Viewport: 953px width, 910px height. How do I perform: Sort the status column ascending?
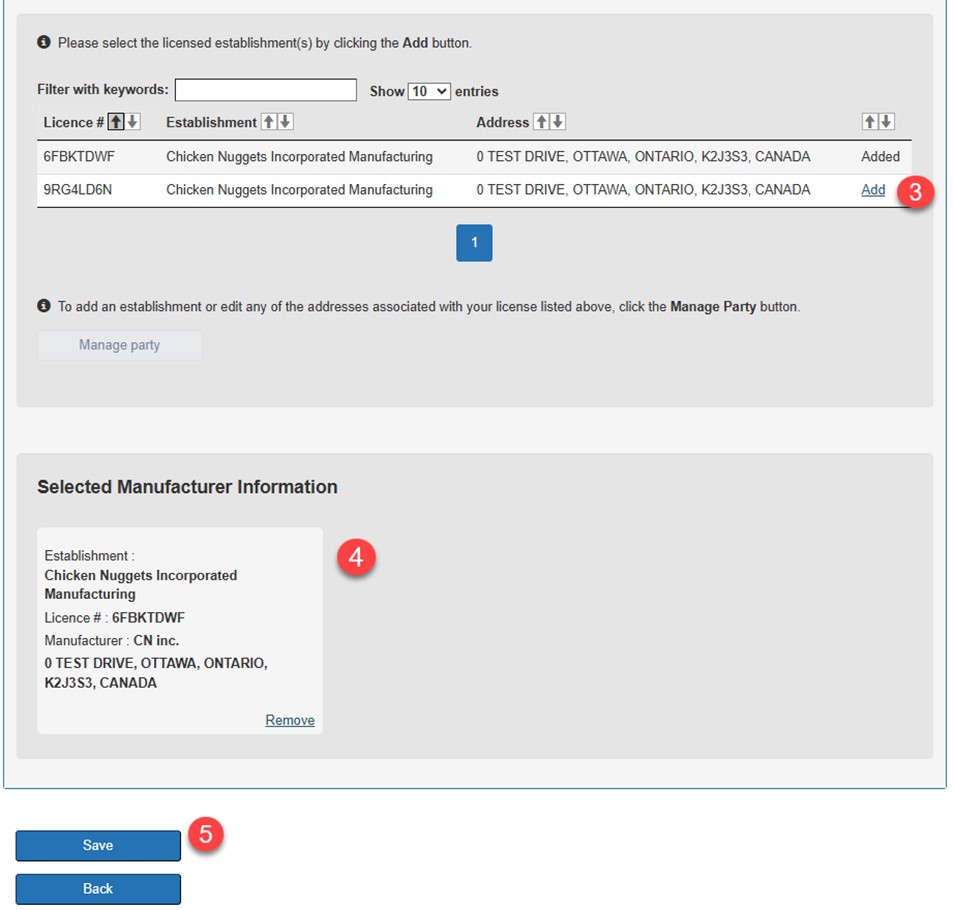click(x=869, y=122)
